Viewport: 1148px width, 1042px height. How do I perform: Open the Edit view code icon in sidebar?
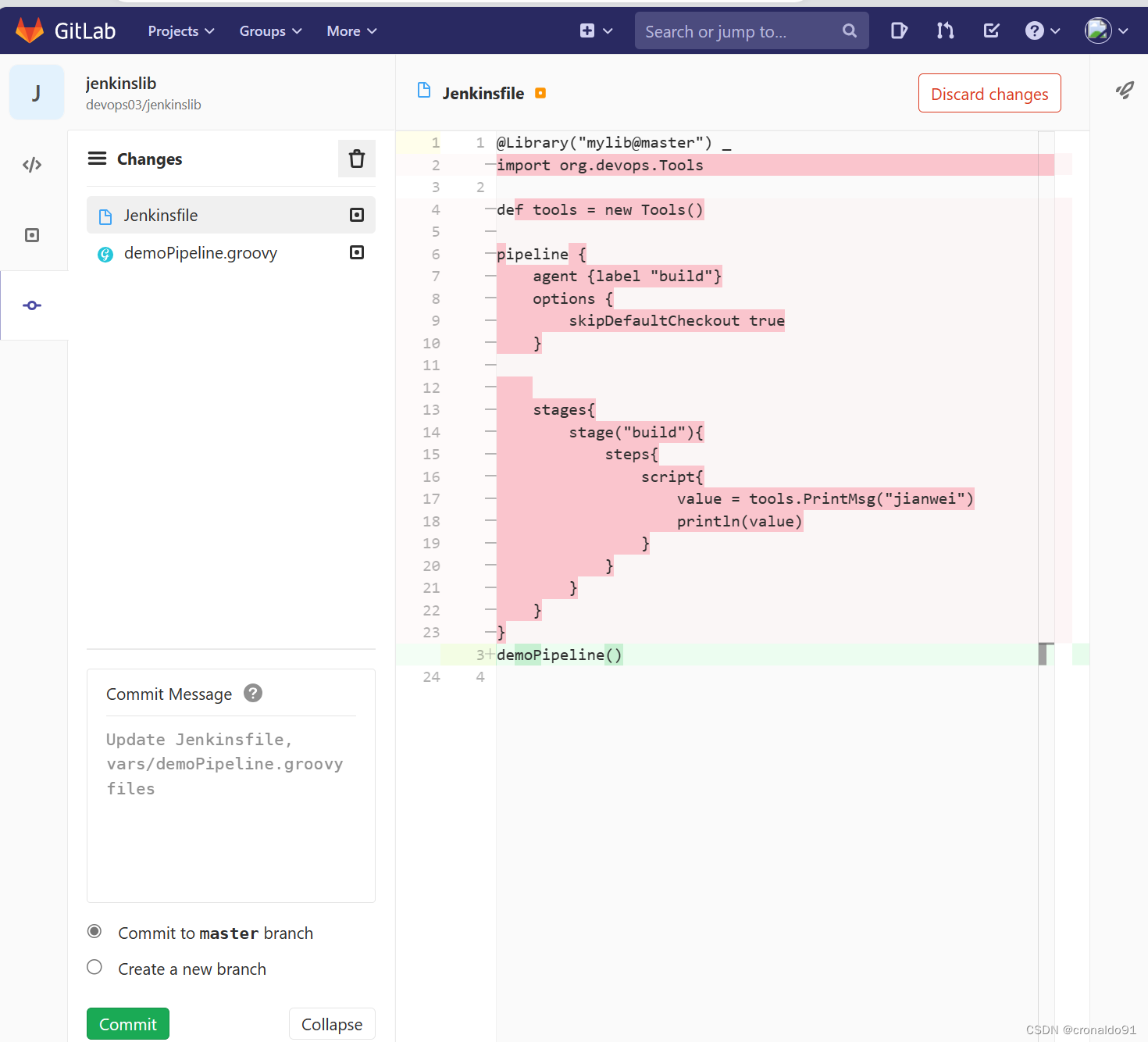(32, 165)
